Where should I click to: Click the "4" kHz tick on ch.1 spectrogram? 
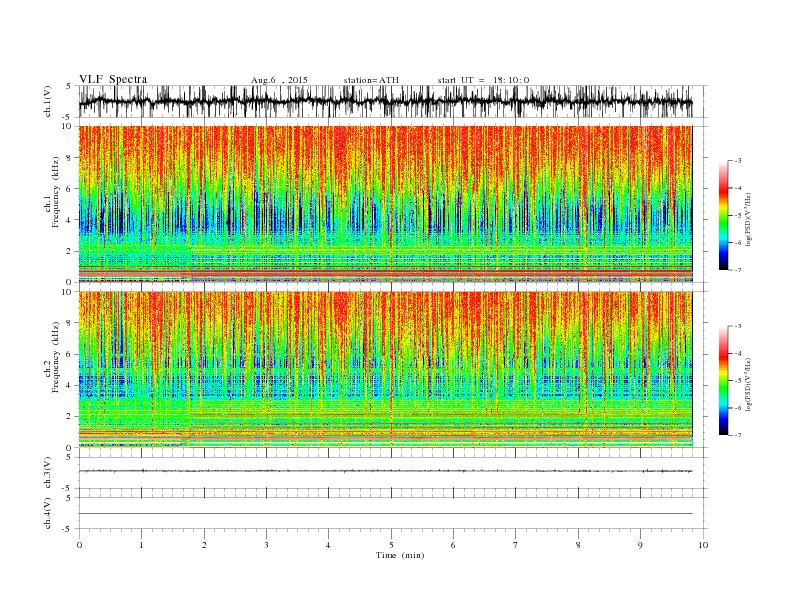tap(70, 220)
